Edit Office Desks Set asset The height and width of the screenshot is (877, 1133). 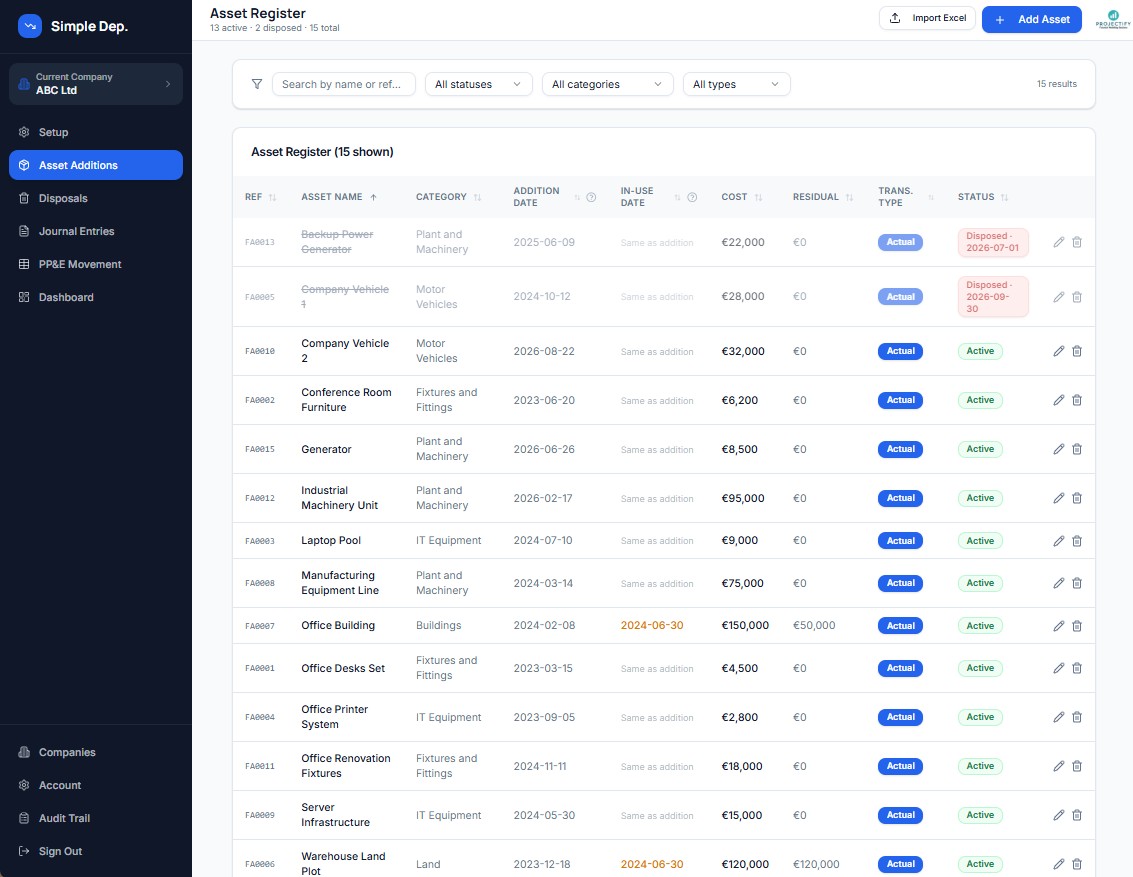coord(1059,668)
